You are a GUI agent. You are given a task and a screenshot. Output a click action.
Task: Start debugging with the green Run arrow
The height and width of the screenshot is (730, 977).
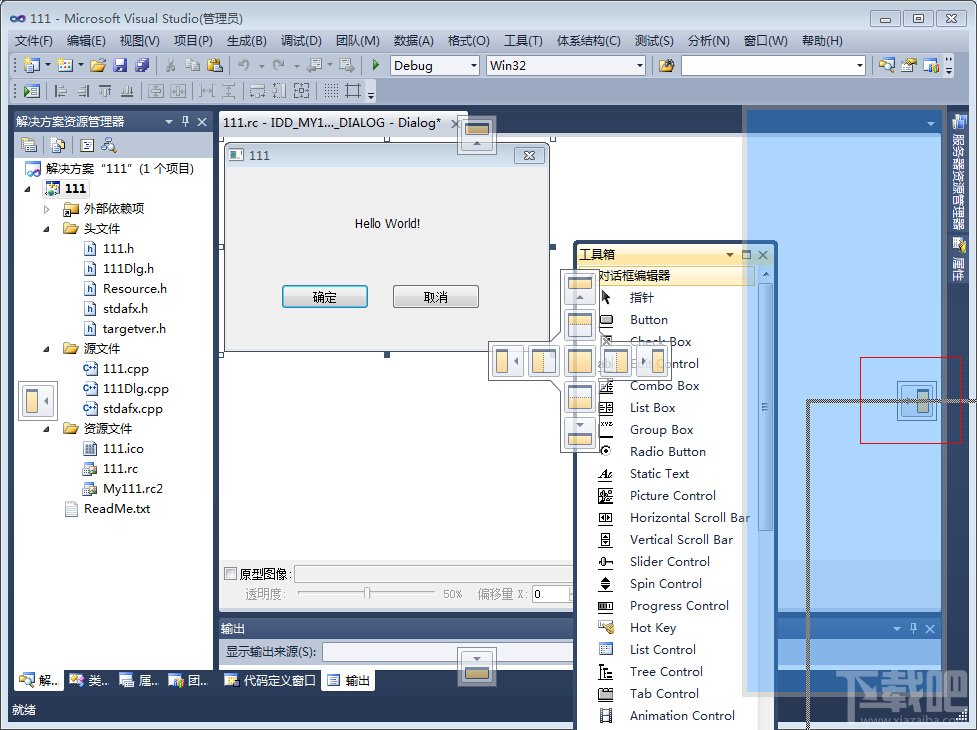click(375, 64)
